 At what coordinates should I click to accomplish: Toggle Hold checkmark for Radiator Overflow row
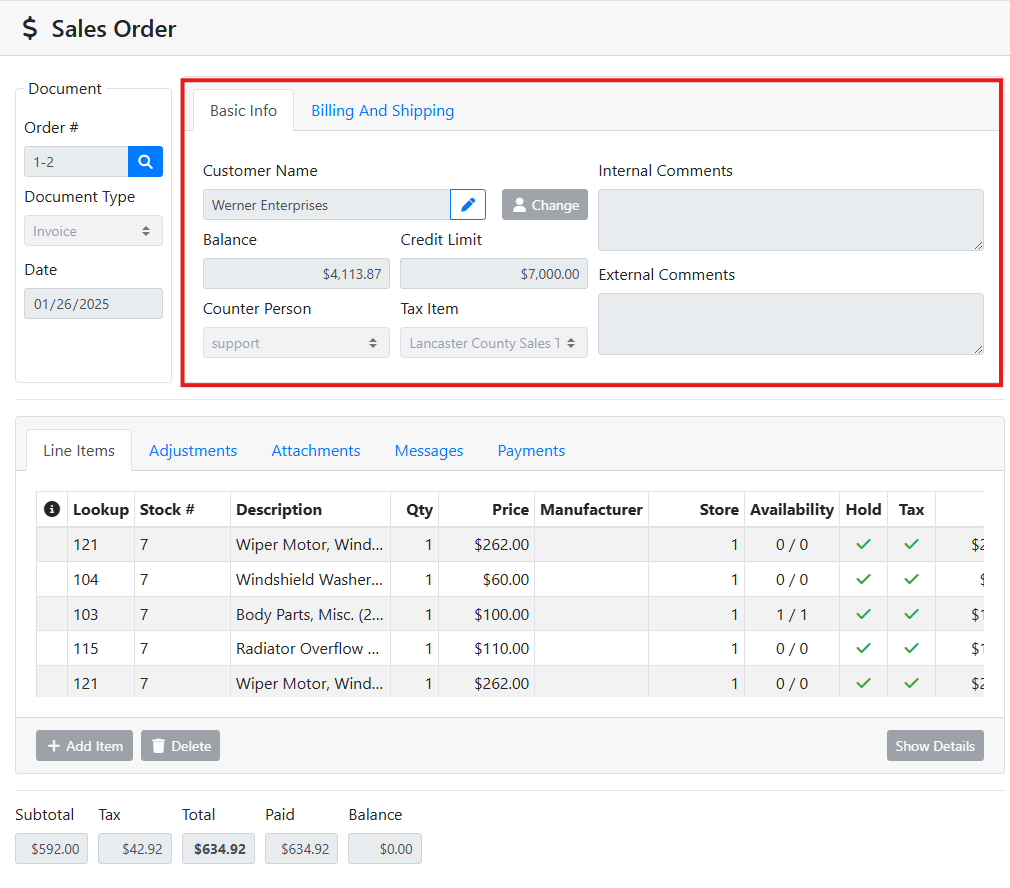[x=863, y=648]
